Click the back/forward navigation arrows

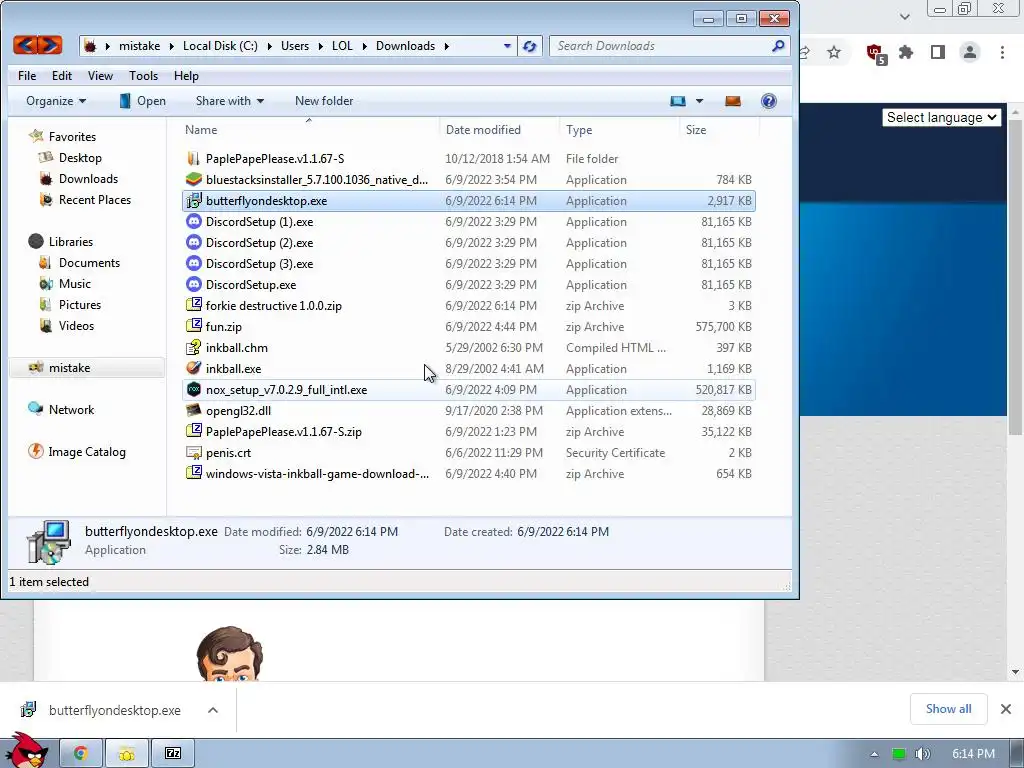37,45
